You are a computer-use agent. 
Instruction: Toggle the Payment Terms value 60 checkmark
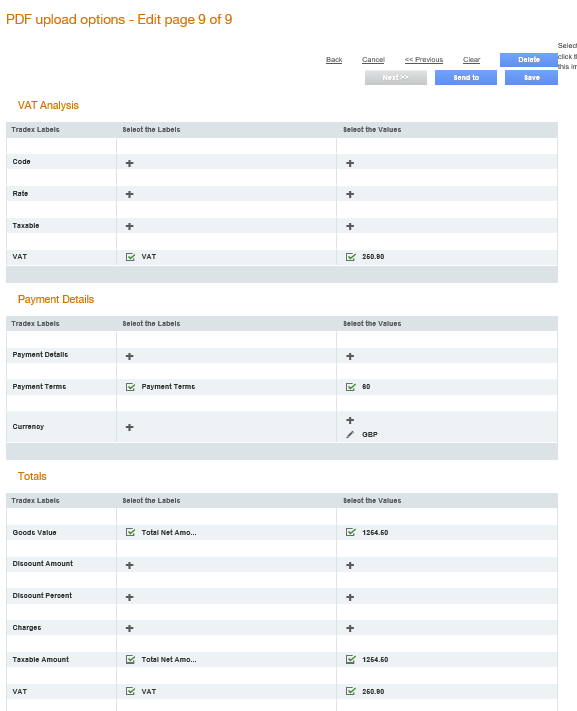351,387
